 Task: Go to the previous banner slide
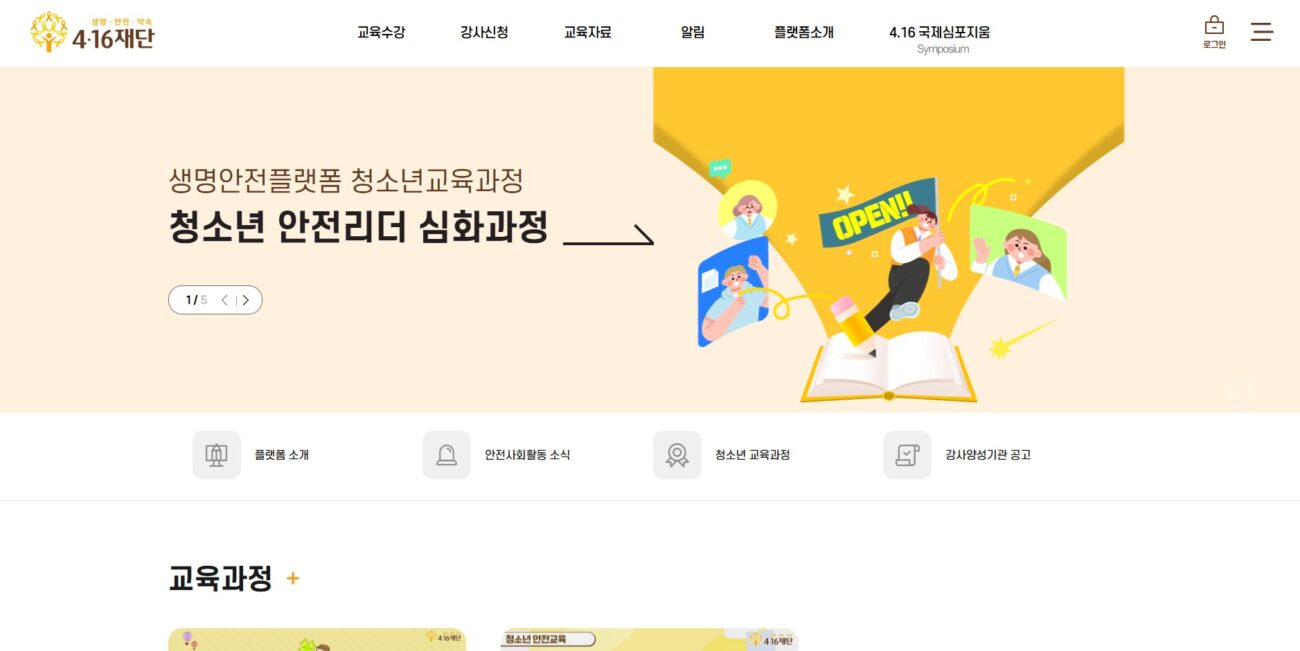coord(224,300)
